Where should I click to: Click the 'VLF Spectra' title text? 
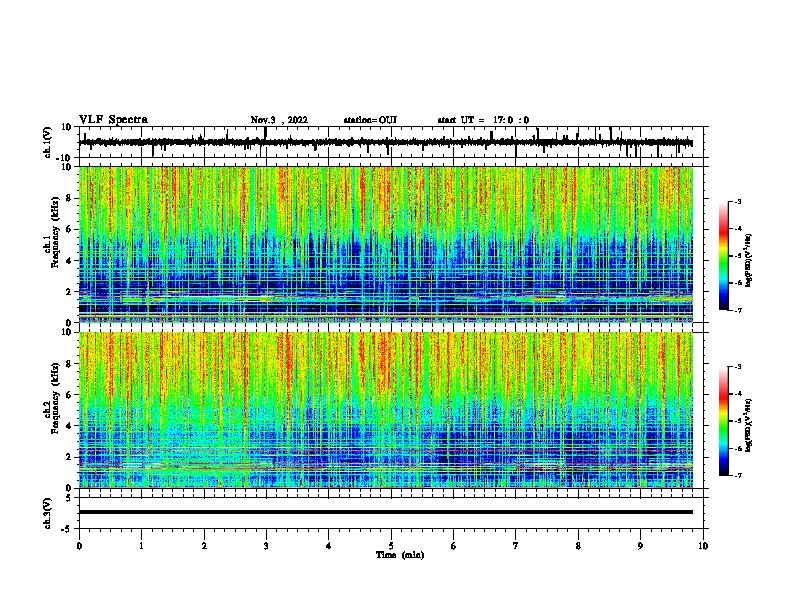[113, 120]
